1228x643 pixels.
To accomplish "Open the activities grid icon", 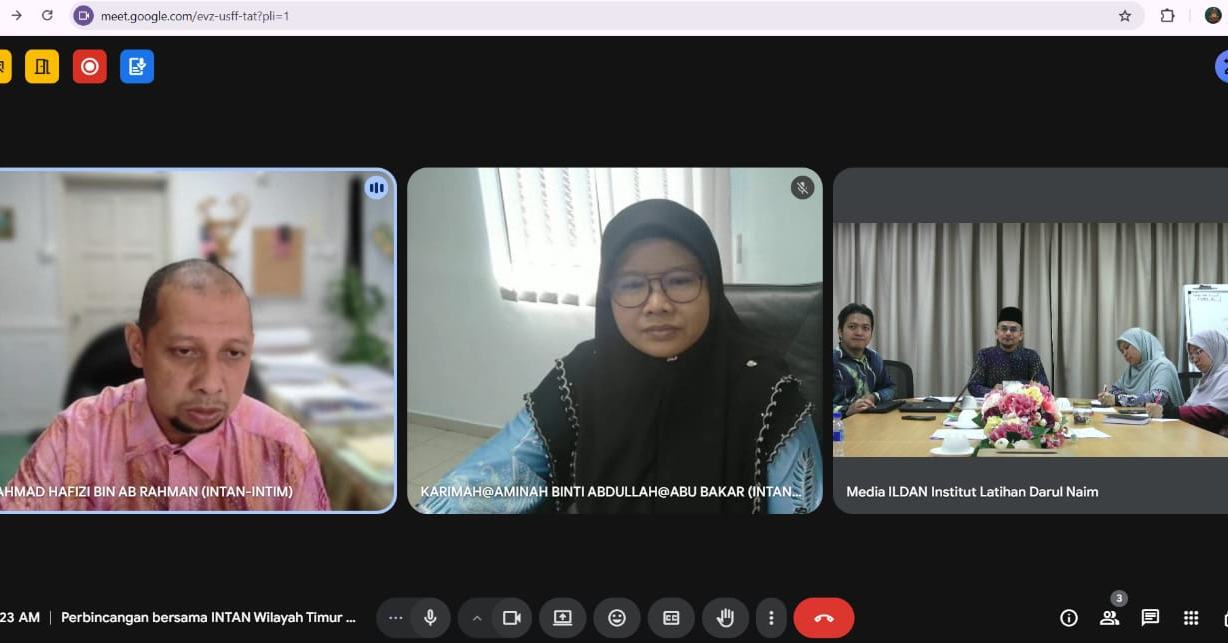I will [1191, 618].
